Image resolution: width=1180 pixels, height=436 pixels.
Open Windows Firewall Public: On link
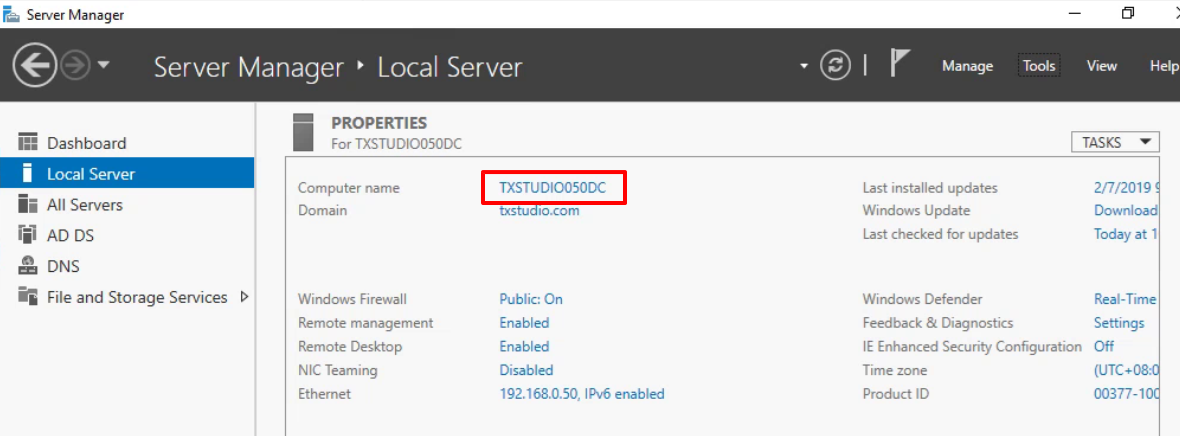(531, 299)
